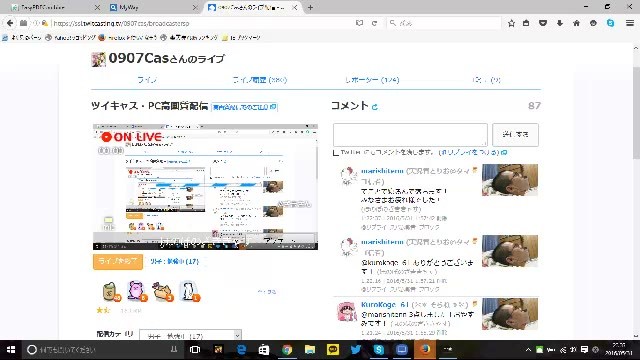This screenshot has height=360, width=640.
Task: Open Twitter from the Windows taskbar
Action: point(356,349)
